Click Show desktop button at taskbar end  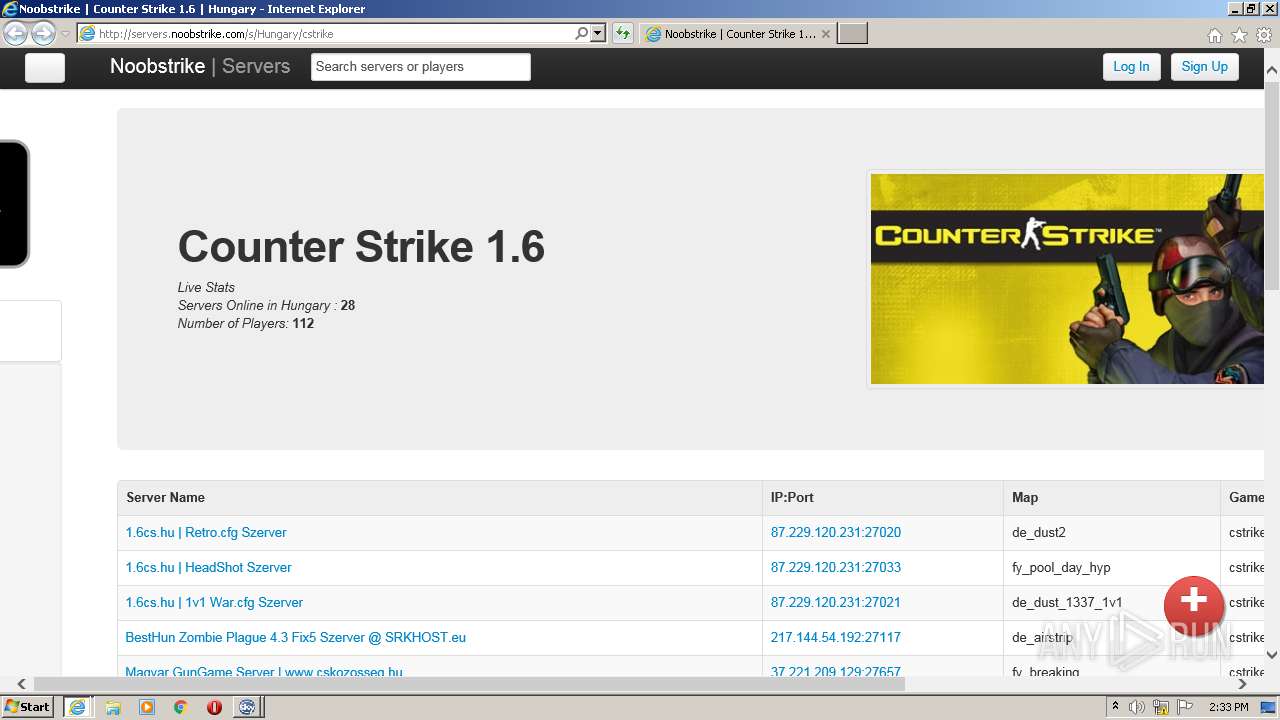click(x=1270, y=707)
